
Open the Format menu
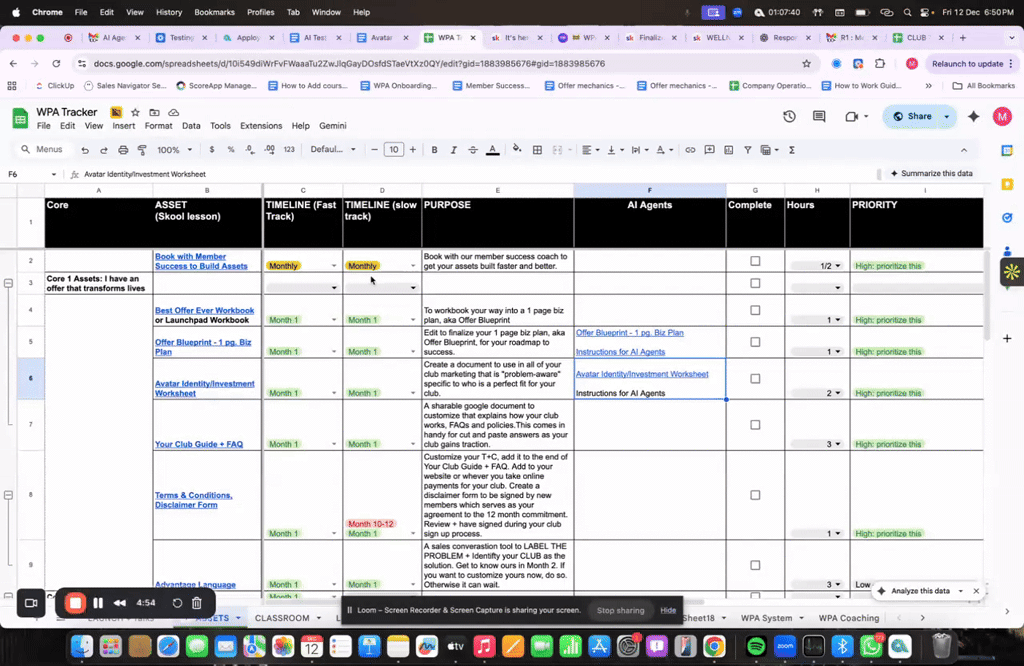click(158, 126)
